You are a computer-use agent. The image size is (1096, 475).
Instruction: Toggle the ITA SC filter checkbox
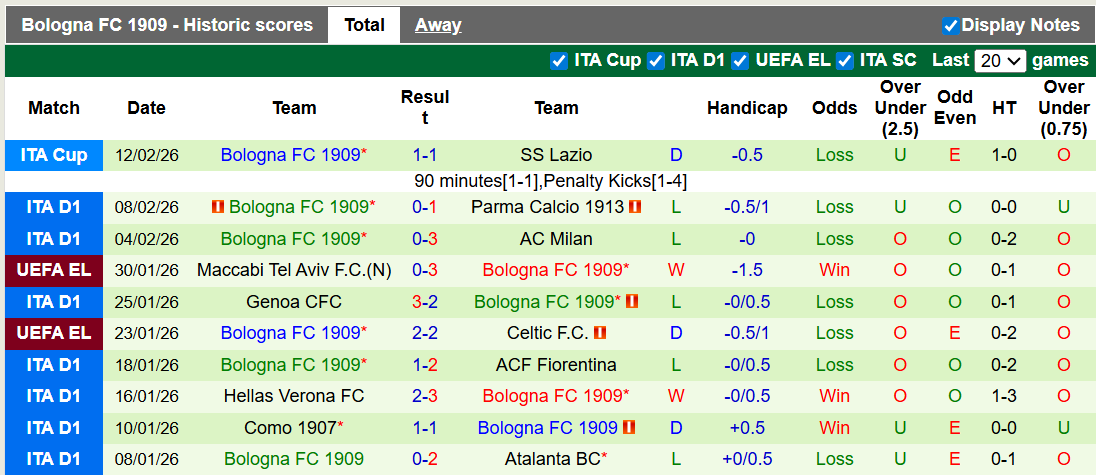(845, 61)
